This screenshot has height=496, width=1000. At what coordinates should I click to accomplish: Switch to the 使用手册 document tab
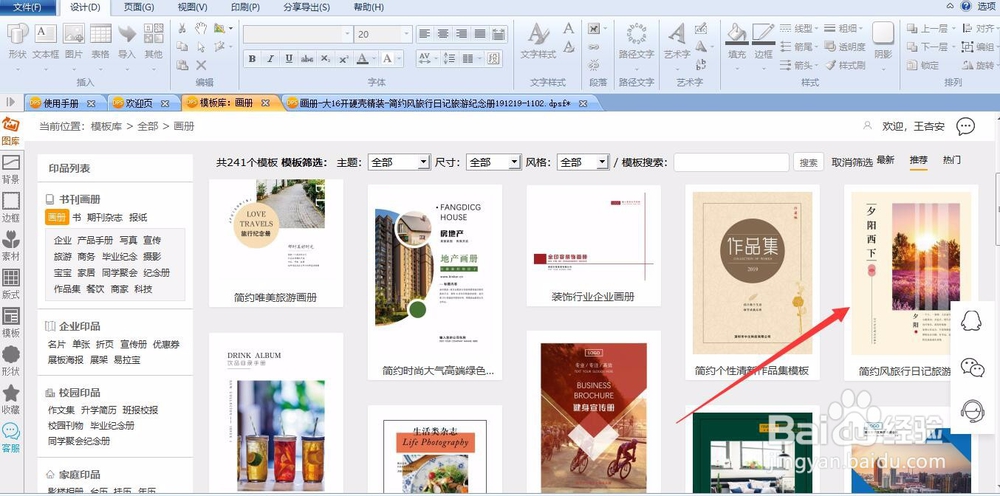coord(61,103)
